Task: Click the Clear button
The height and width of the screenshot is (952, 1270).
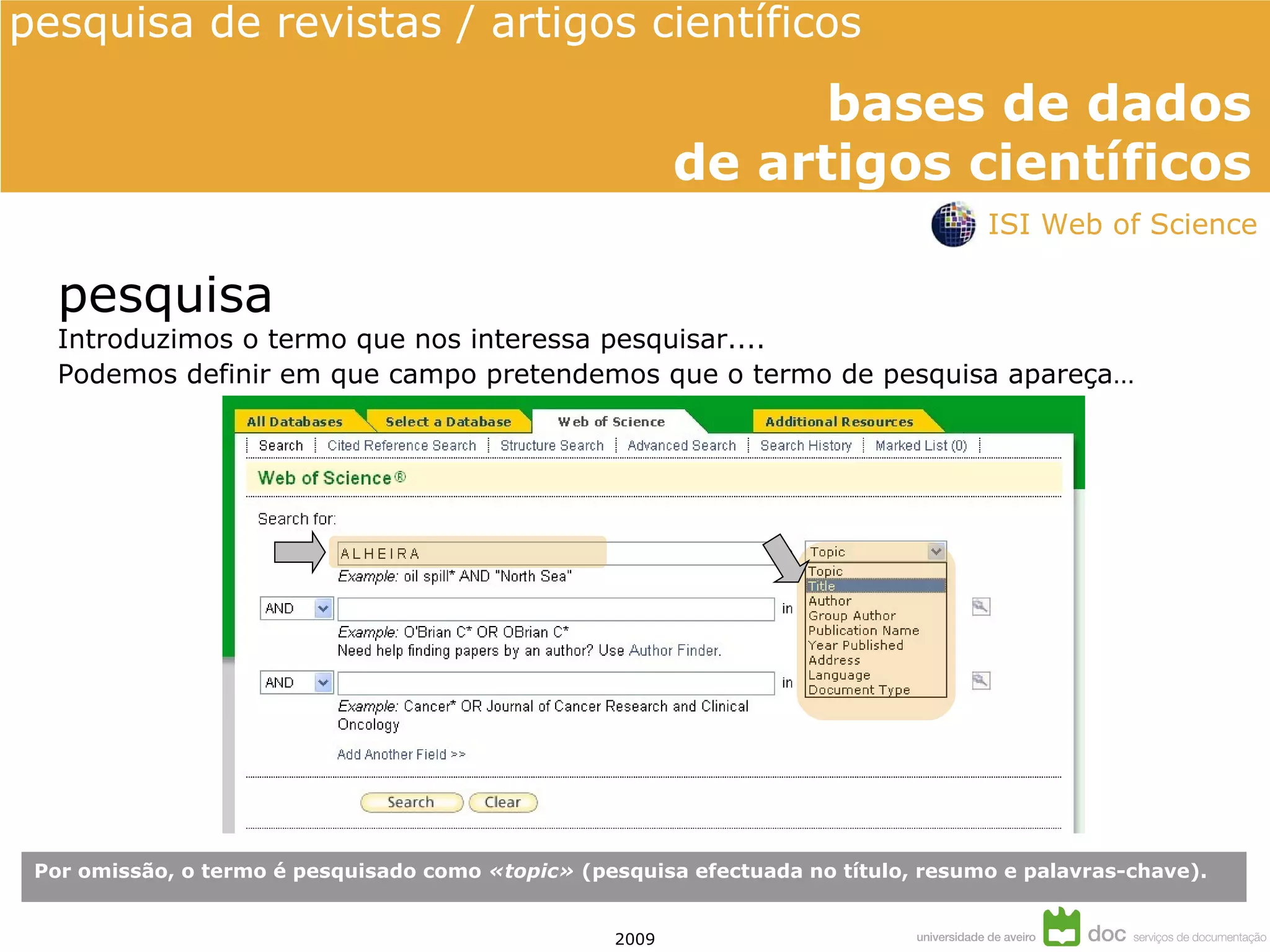Action: click(503, 802)
